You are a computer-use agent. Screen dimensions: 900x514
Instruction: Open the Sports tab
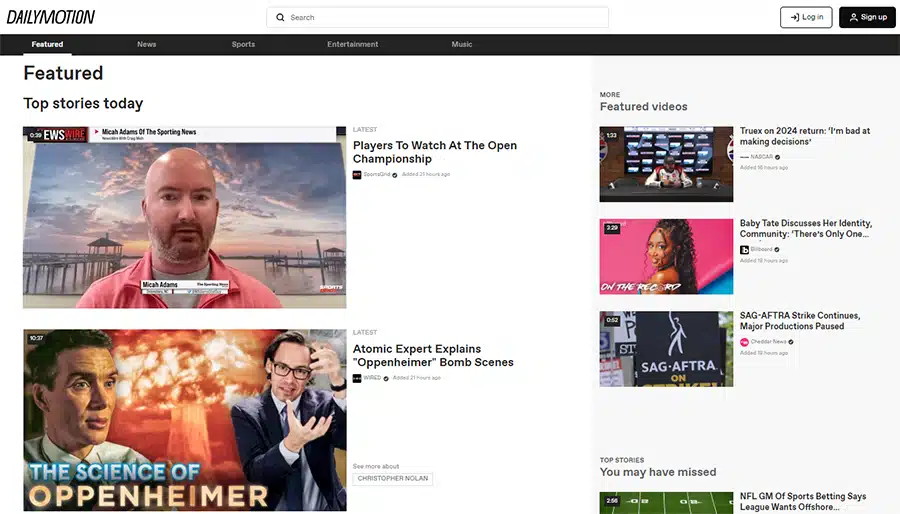(243, 44)
